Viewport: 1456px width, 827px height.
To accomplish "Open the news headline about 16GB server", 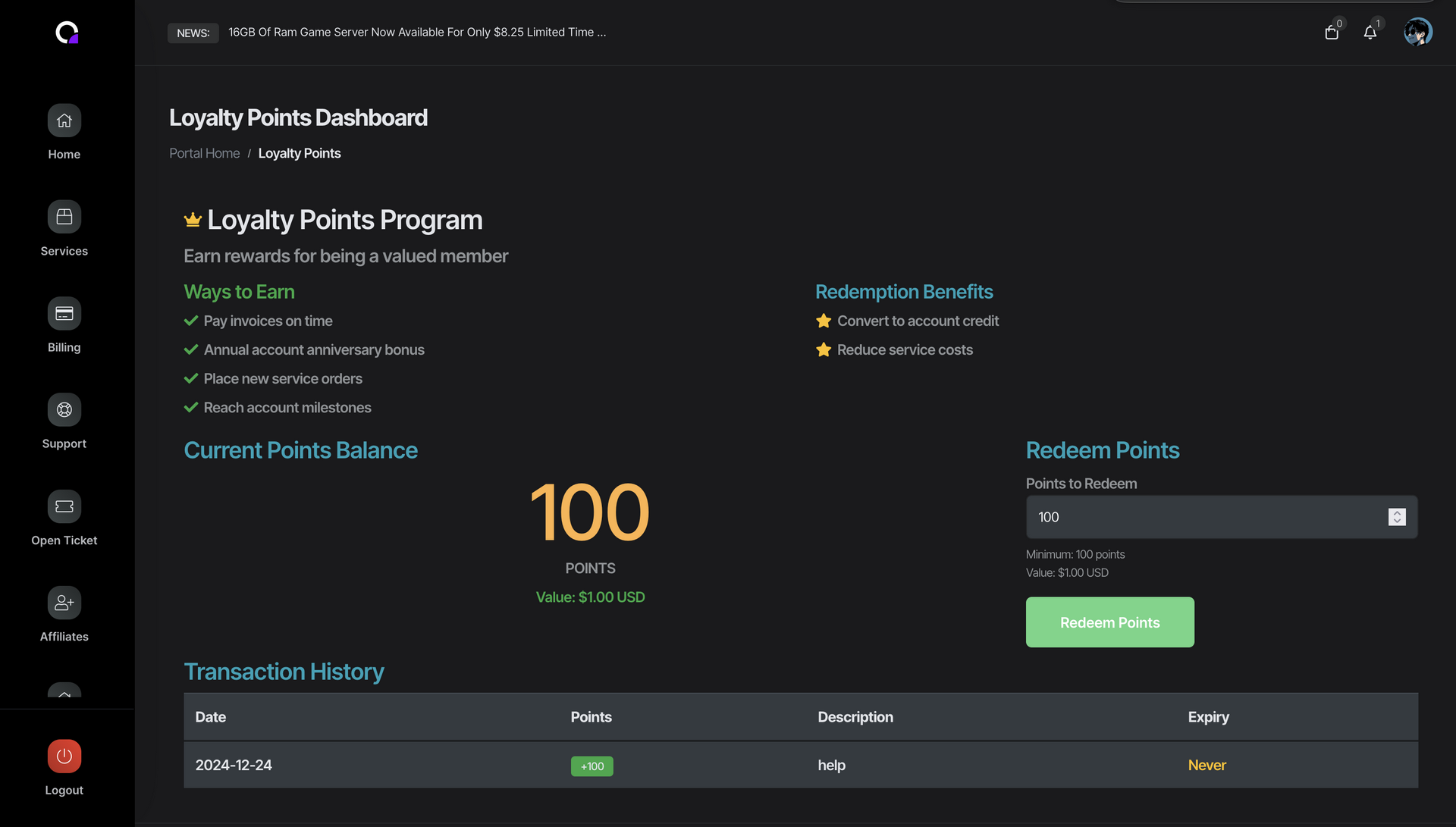I will 417,33.
